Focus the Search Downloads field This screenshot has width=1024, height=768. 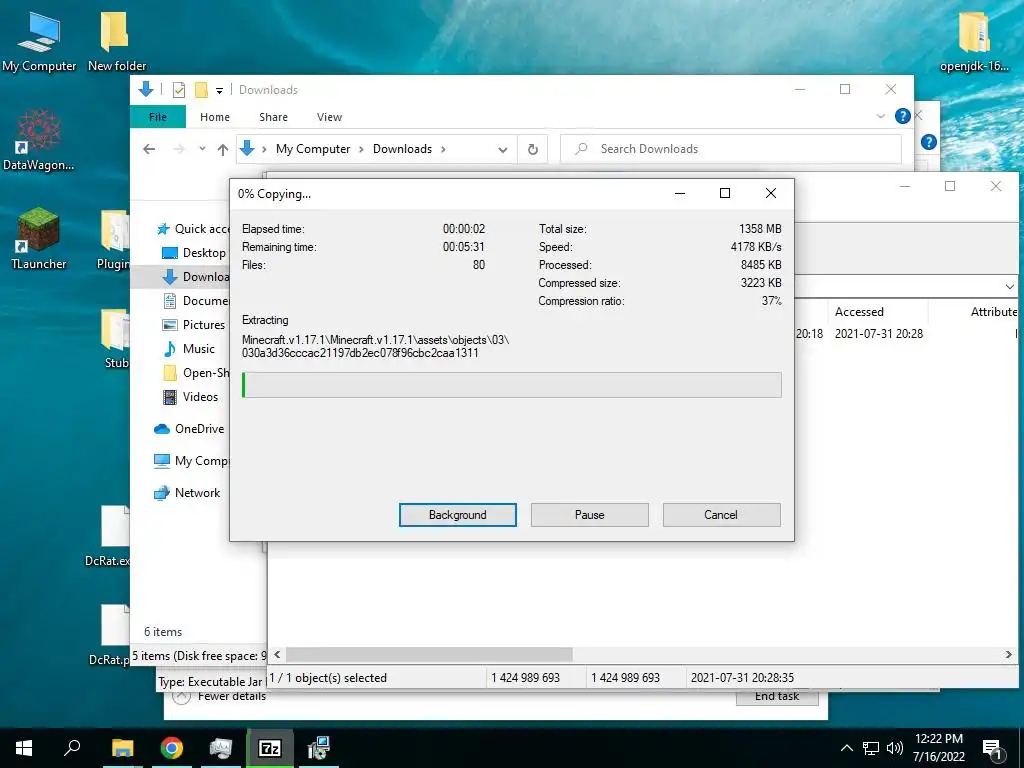[x=731, y=149]
